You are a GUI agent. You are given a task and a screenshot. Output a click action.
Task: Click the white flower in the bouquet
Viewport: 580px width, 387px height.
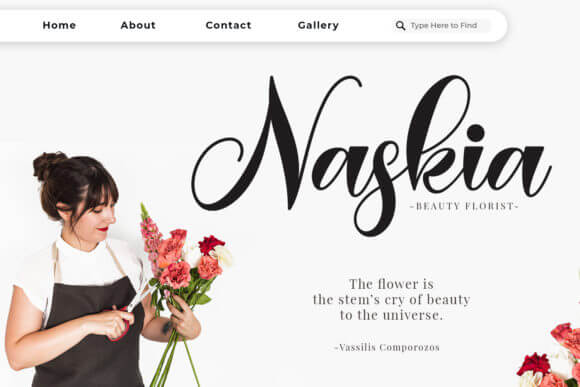[222, 256]
